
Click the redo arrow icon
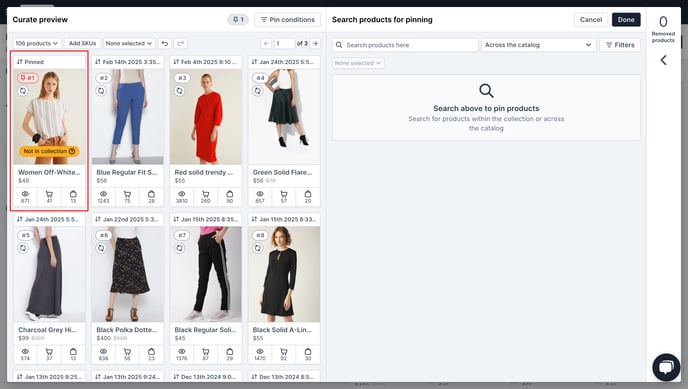[x=180, y=43]
